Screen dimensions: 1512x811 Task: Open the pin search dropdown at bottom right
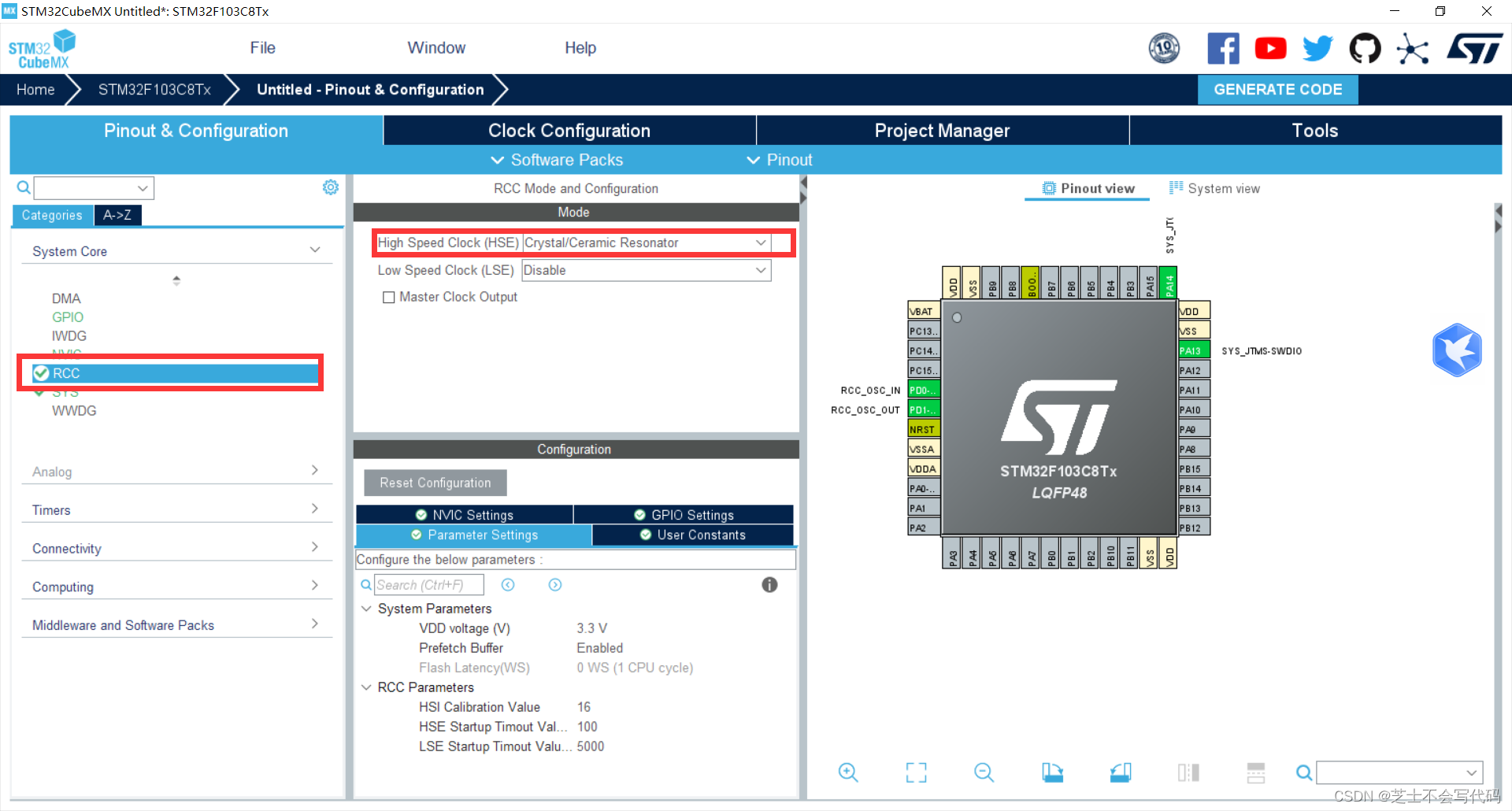[x=1399, y=772]
